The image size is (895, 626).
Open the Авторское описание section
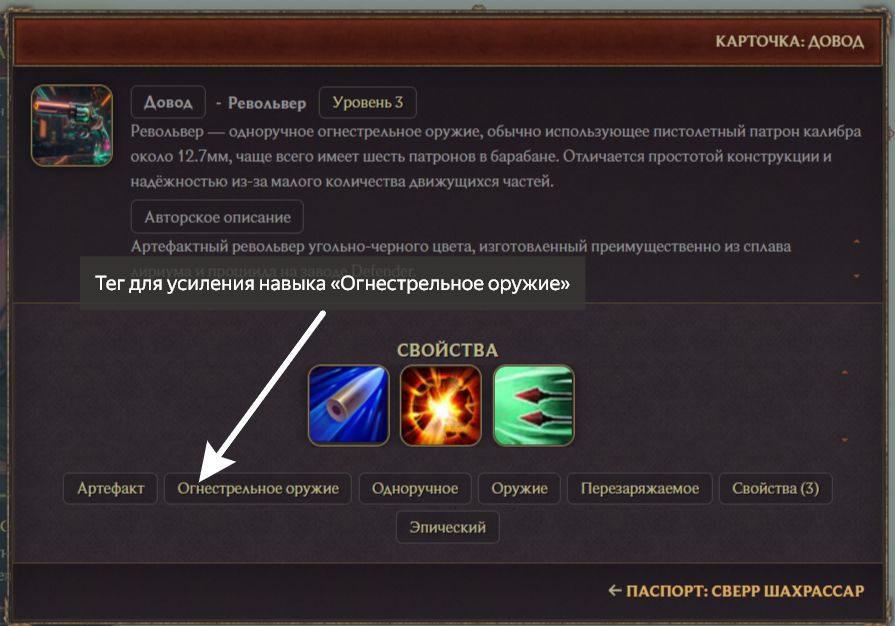tap(217, 217)
